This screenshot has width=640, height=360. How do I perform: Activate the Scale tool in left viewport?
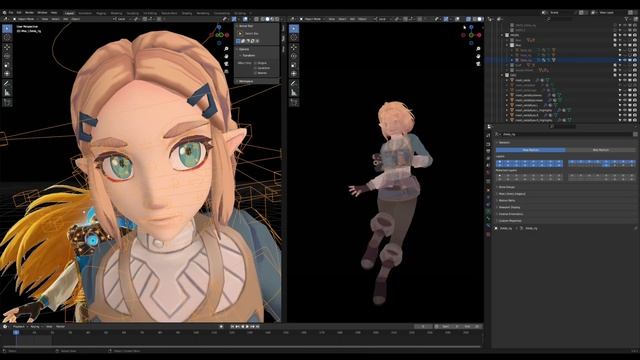pyautogui.click(x=7, y=65)
